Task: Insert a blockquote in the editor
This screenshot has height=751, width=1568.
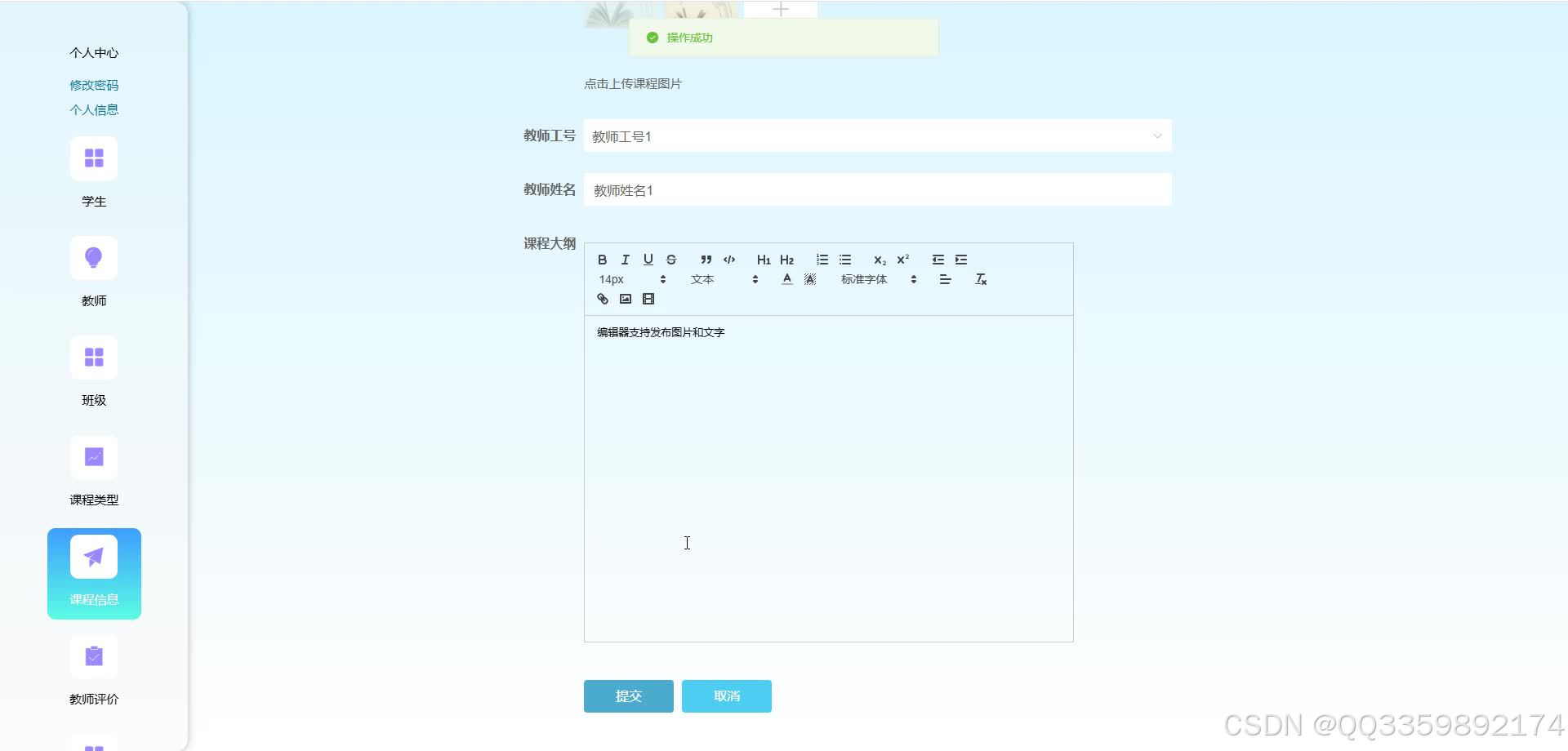Action: tap(706, 260)
